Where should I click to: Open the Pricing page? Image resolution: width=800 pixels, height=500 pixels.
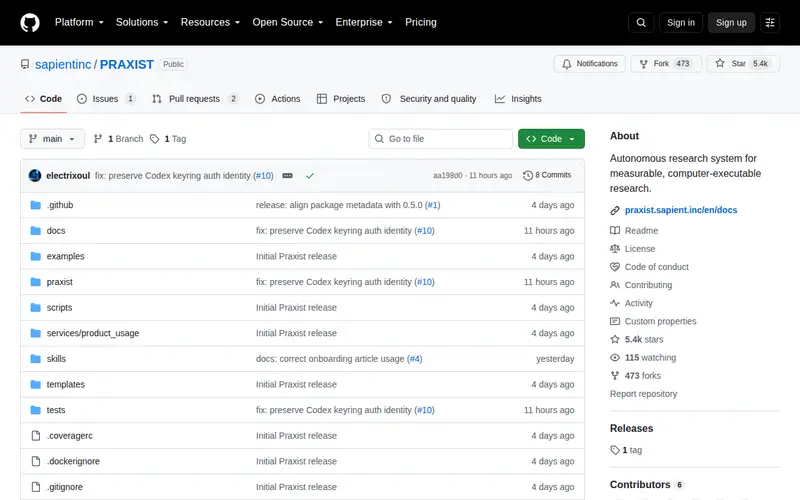[x=421, y=22]
